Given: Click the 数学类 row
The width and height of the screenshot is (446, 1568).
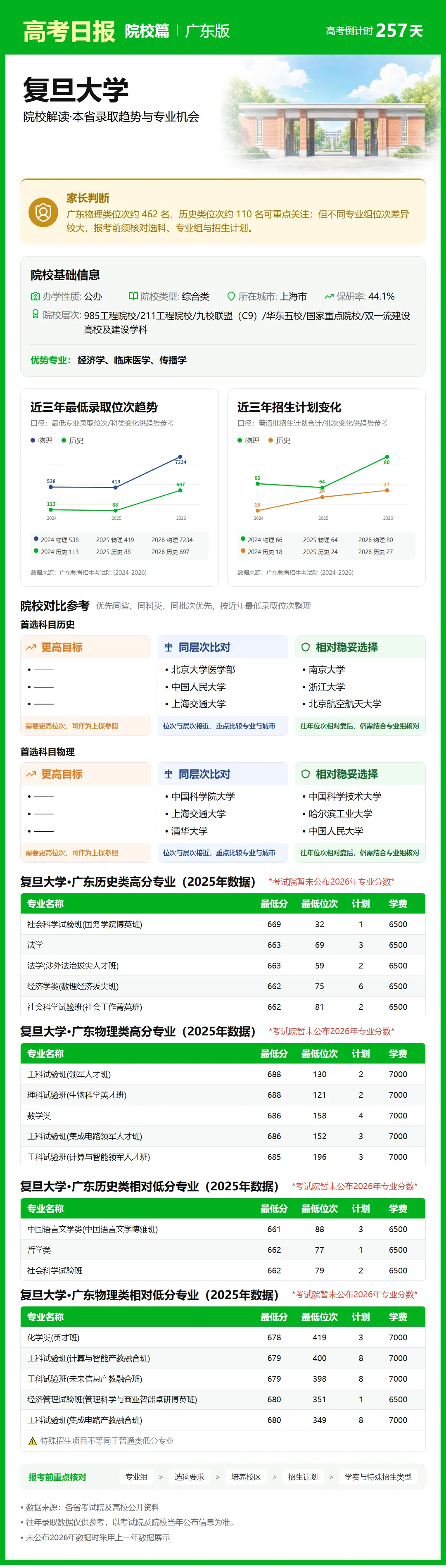Looking at the screenshot, I should 223,1116.
